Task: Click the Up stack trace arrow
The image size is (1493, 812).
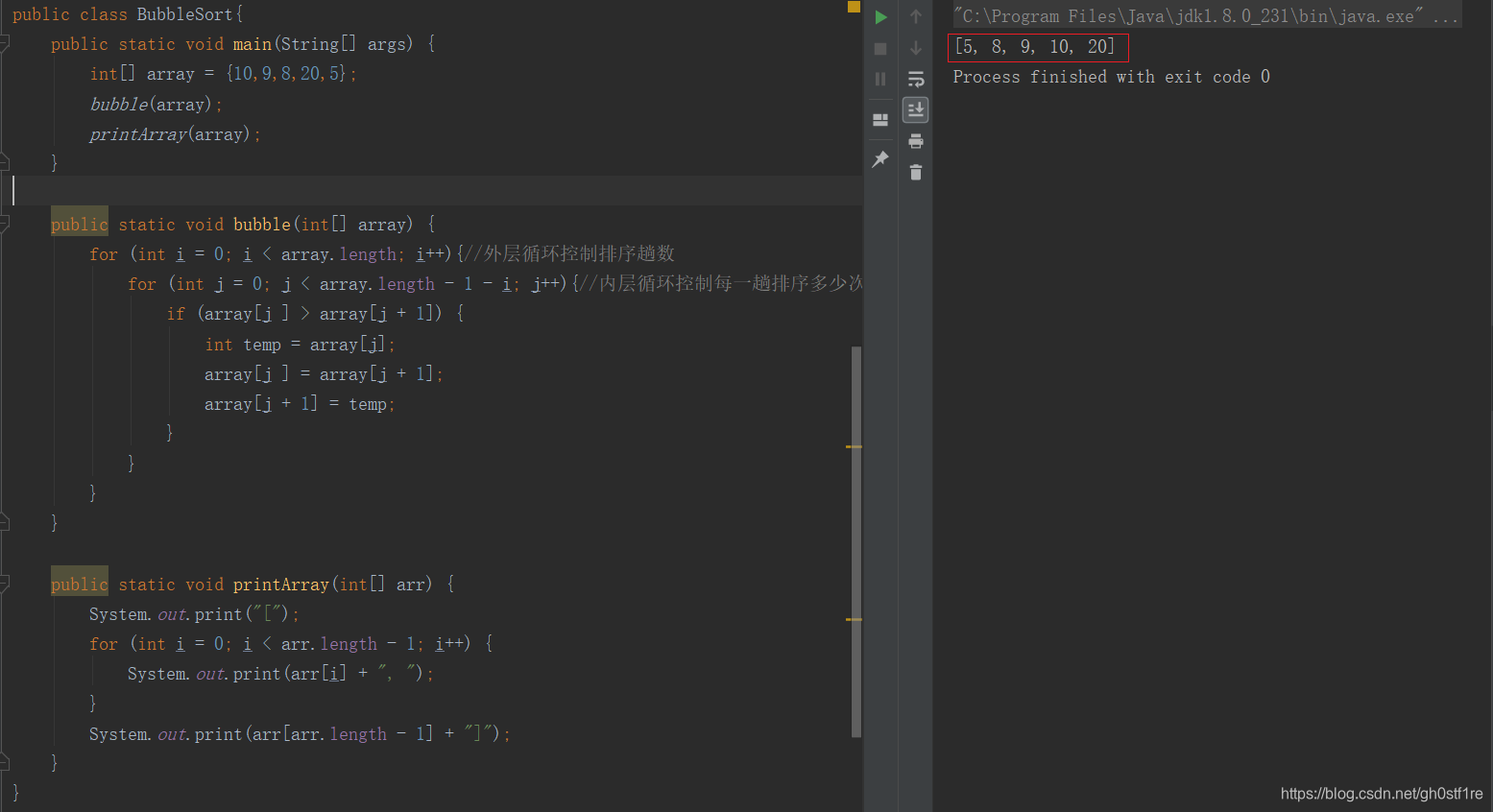Action: pyautogui.click(x=916, y=16)
